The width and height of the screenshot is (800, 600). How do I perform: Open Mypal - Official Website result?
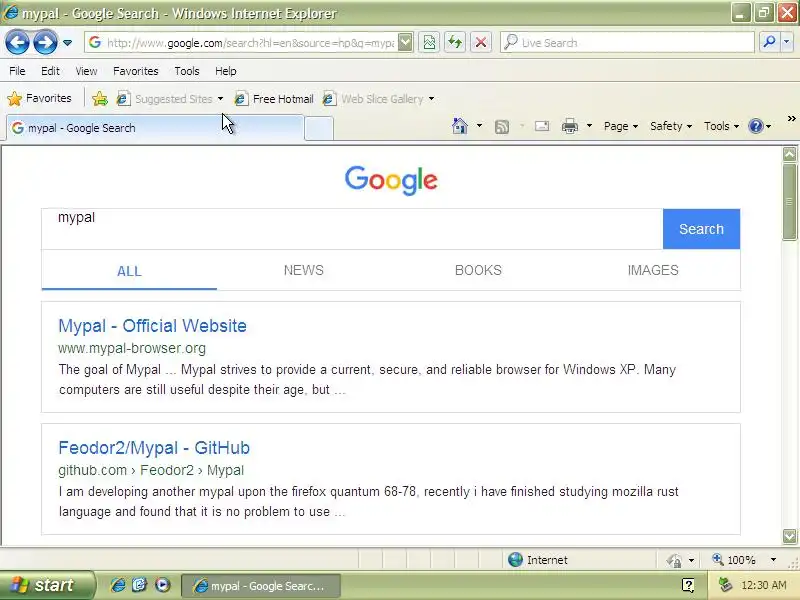[152, 326]
